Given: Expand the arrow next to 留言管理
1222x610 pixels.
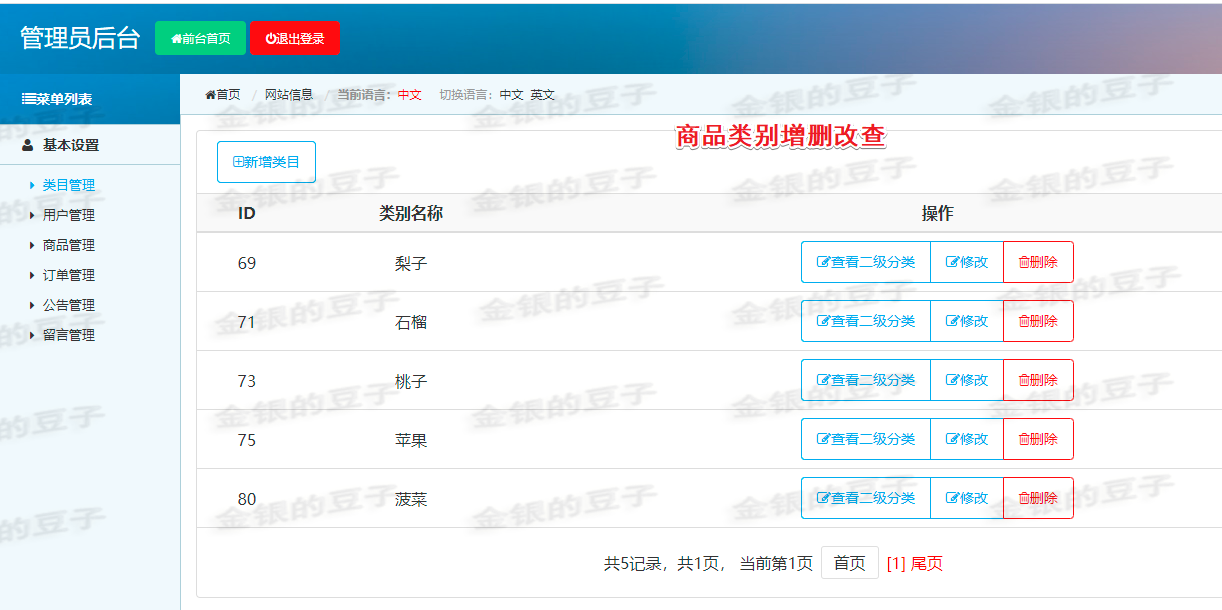Looking at the screenshot, I should 32,335.
